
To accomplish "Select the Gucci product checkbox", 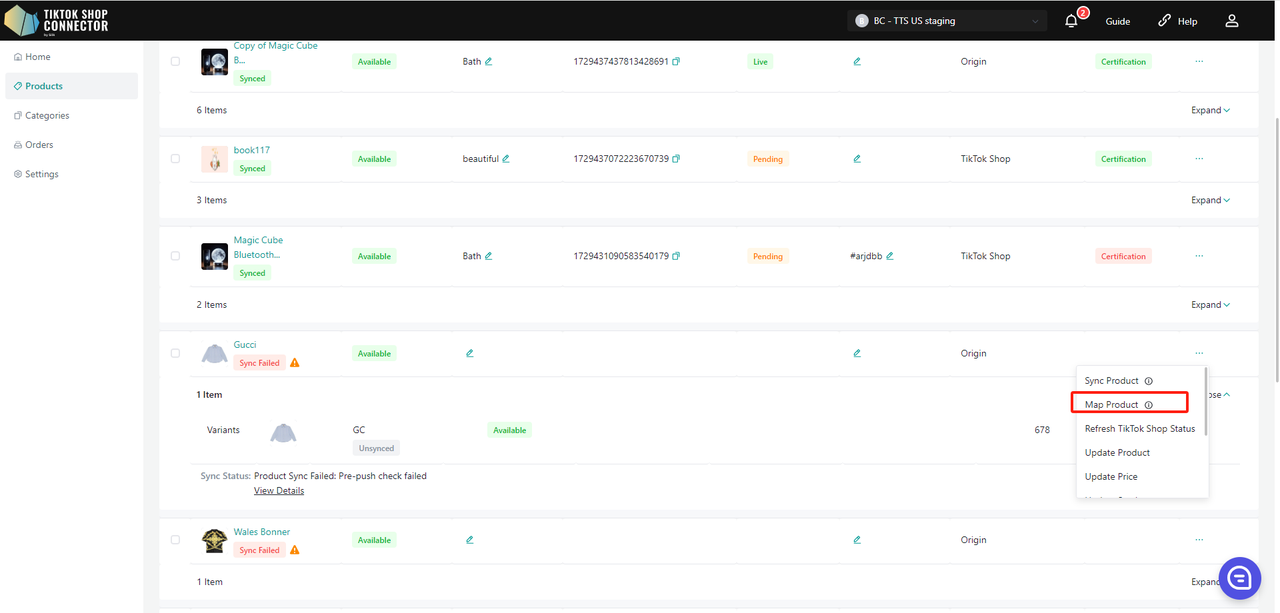I will click(175, 353).
